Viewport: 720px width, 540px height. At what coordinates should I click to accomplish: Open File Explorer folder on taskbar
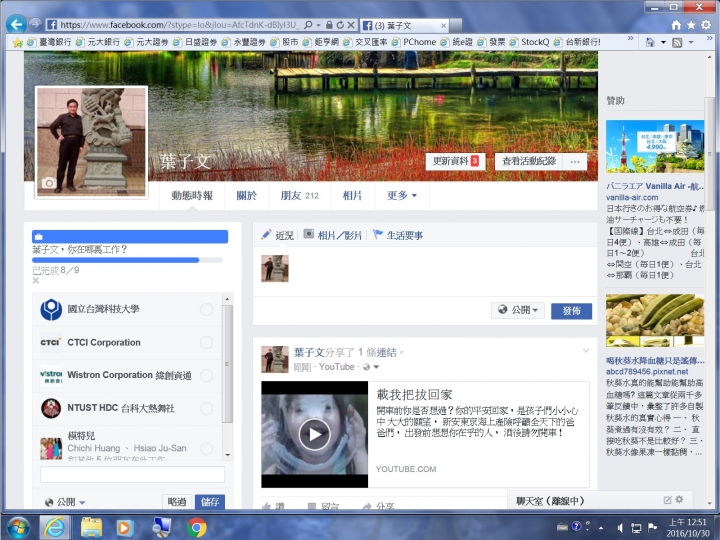91,528
